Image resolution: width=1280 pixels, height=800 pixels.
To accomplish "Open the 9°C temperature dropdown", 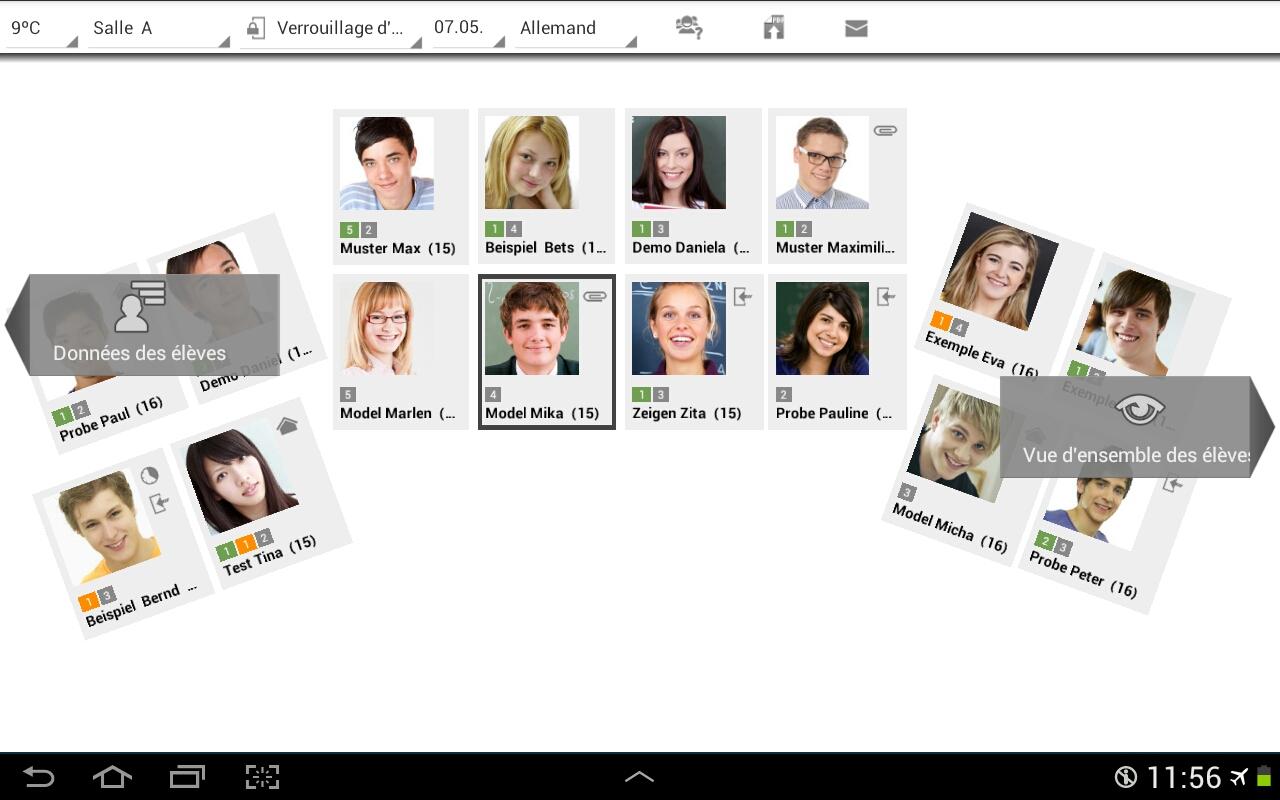I will [x=42, y=28].
